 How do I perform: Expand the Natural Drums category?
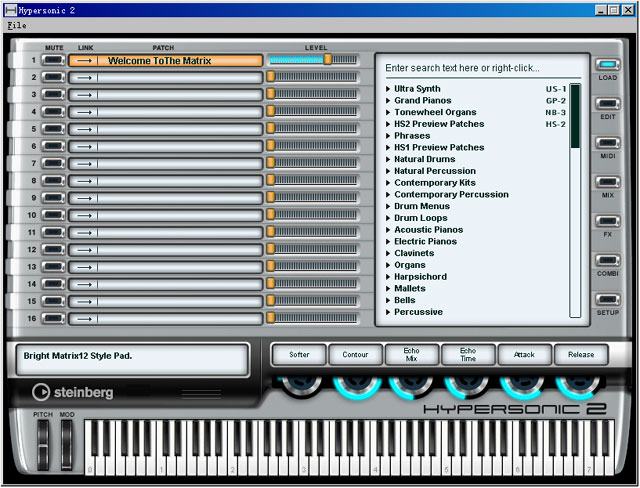(x=389, y=160)
